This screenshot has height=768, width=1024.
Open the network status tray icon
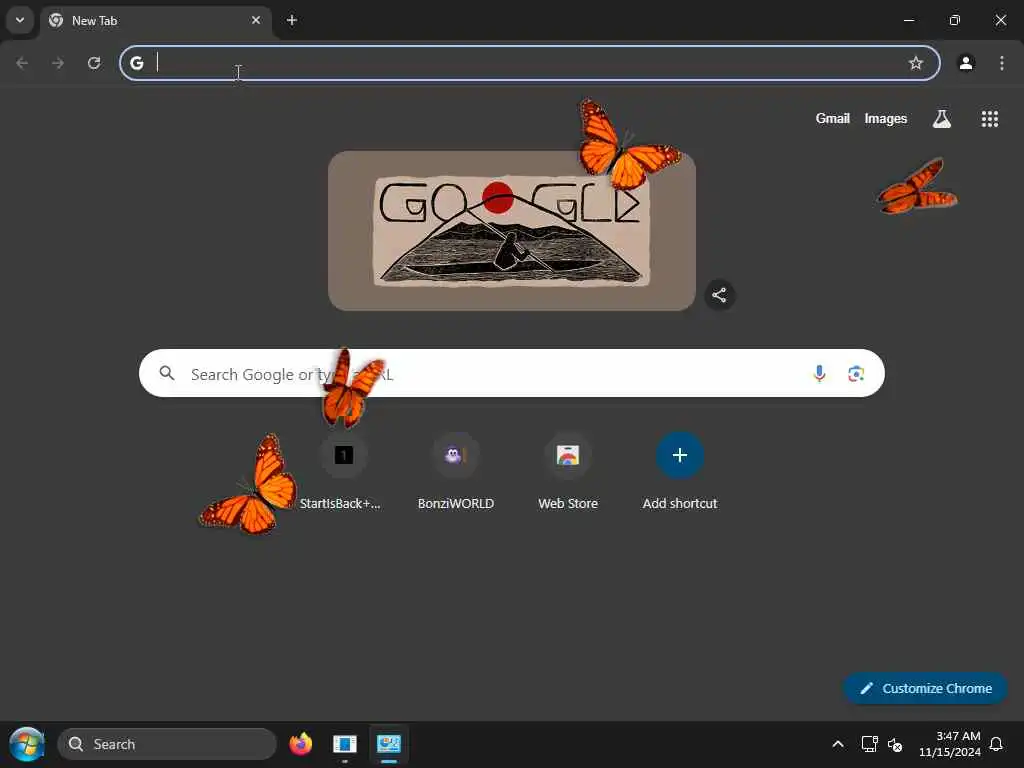(869, 744)
